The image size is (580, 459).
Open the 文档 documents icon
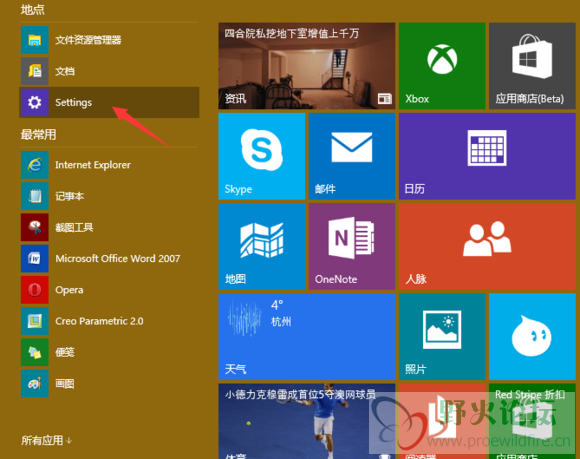point(34,71)
